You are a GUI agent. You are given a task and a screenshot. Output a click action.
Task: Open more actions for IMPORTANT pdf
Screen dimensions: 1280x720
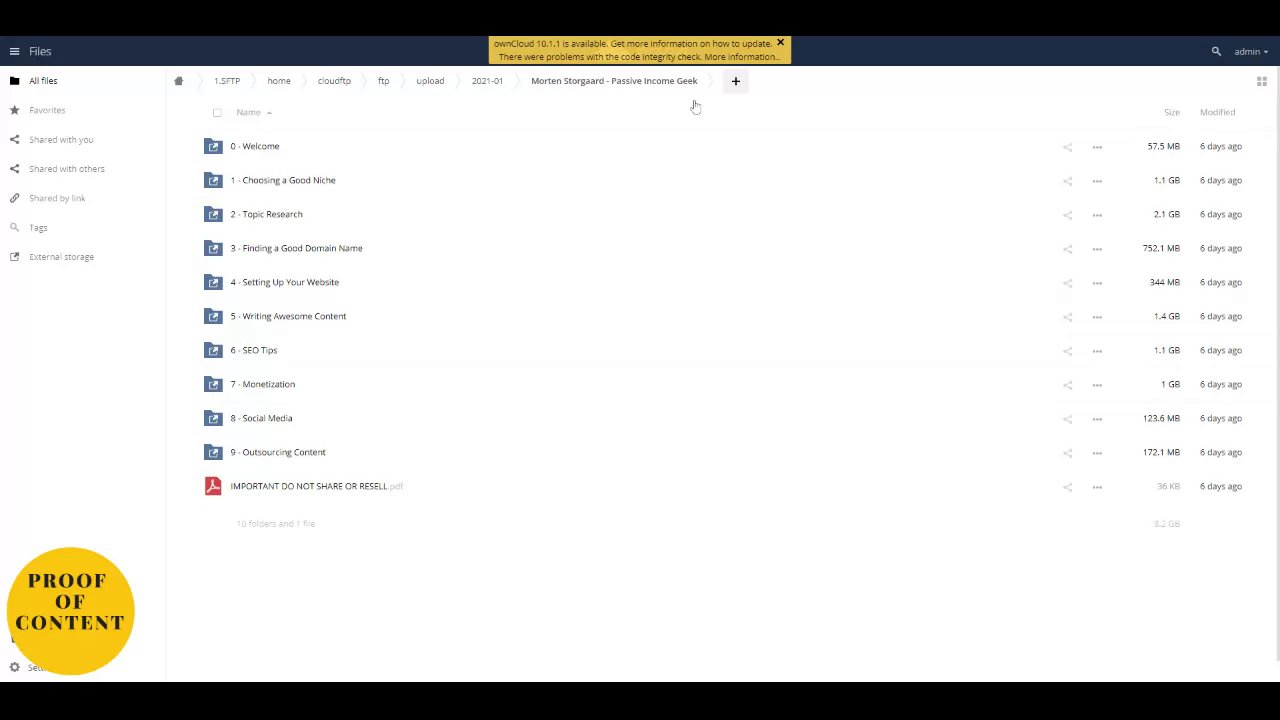click(1097, 487)
